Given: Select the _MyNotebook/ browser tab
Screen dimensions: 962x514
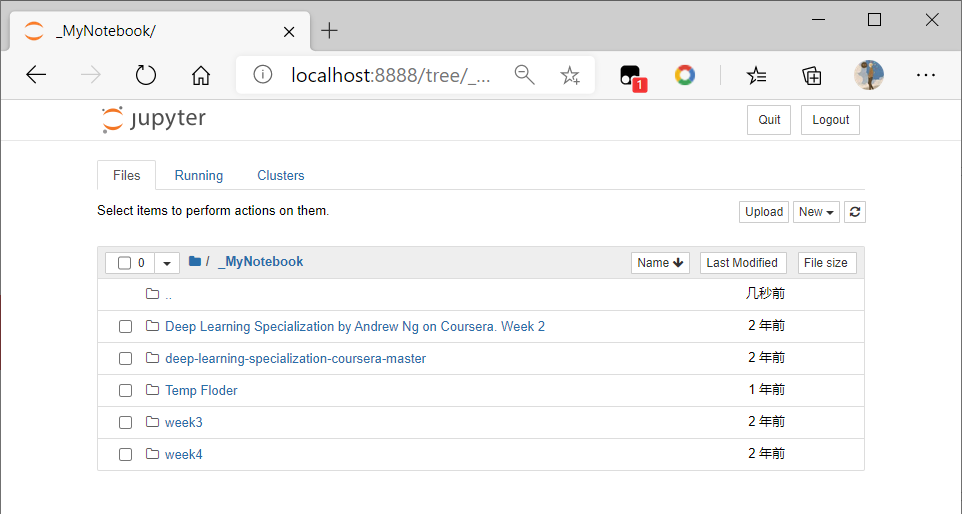Looking at the screenshot, I should [160, 31].
